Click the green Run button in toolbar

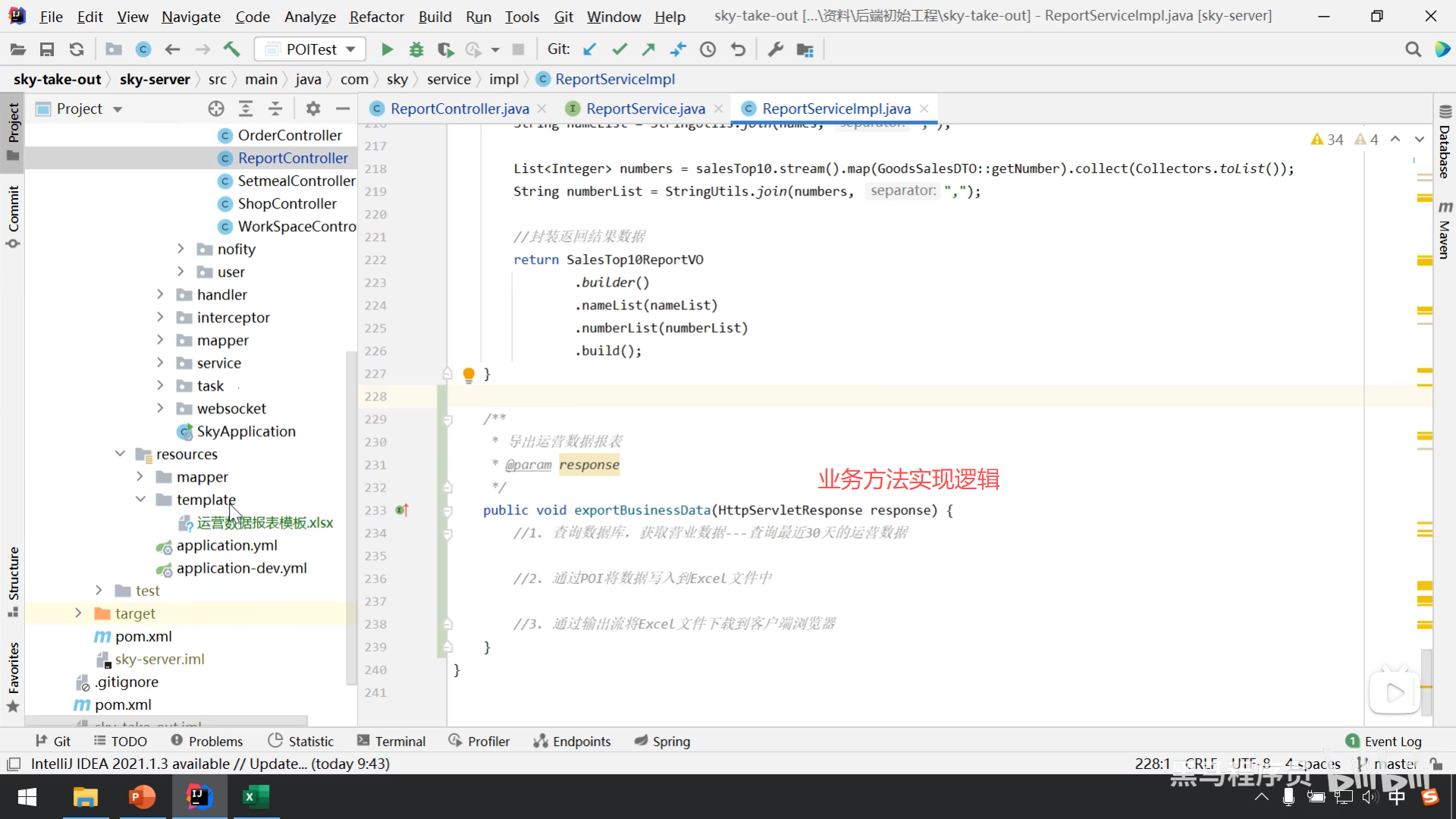(388, 49)
